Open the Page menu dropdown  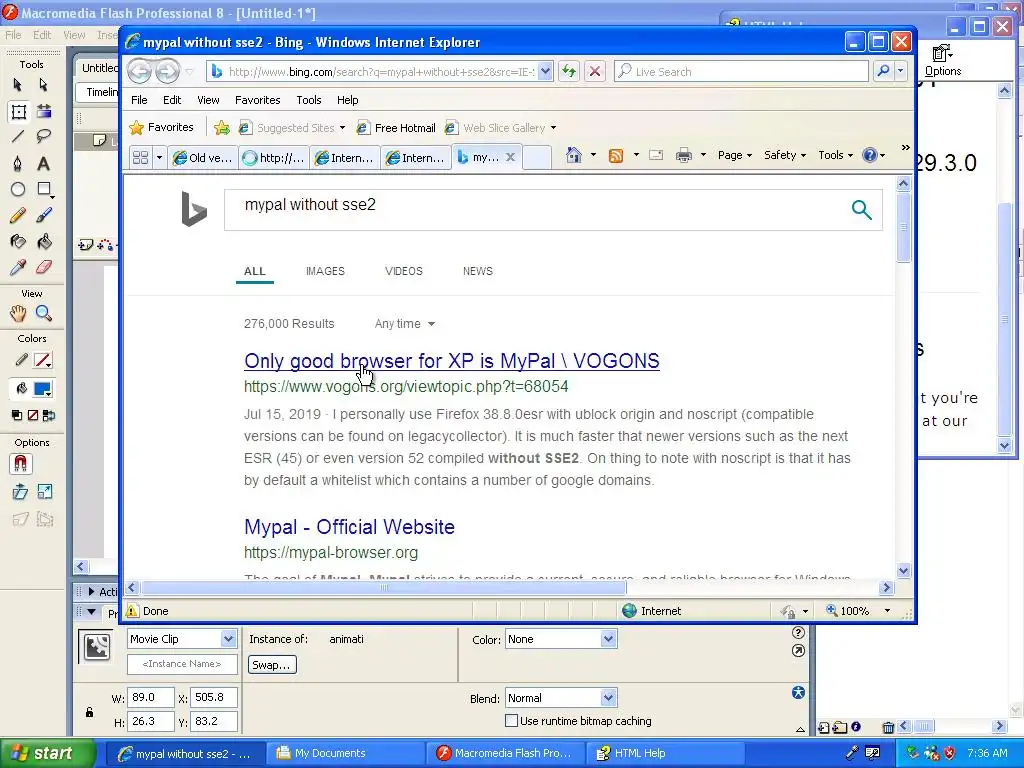(735, 155)
